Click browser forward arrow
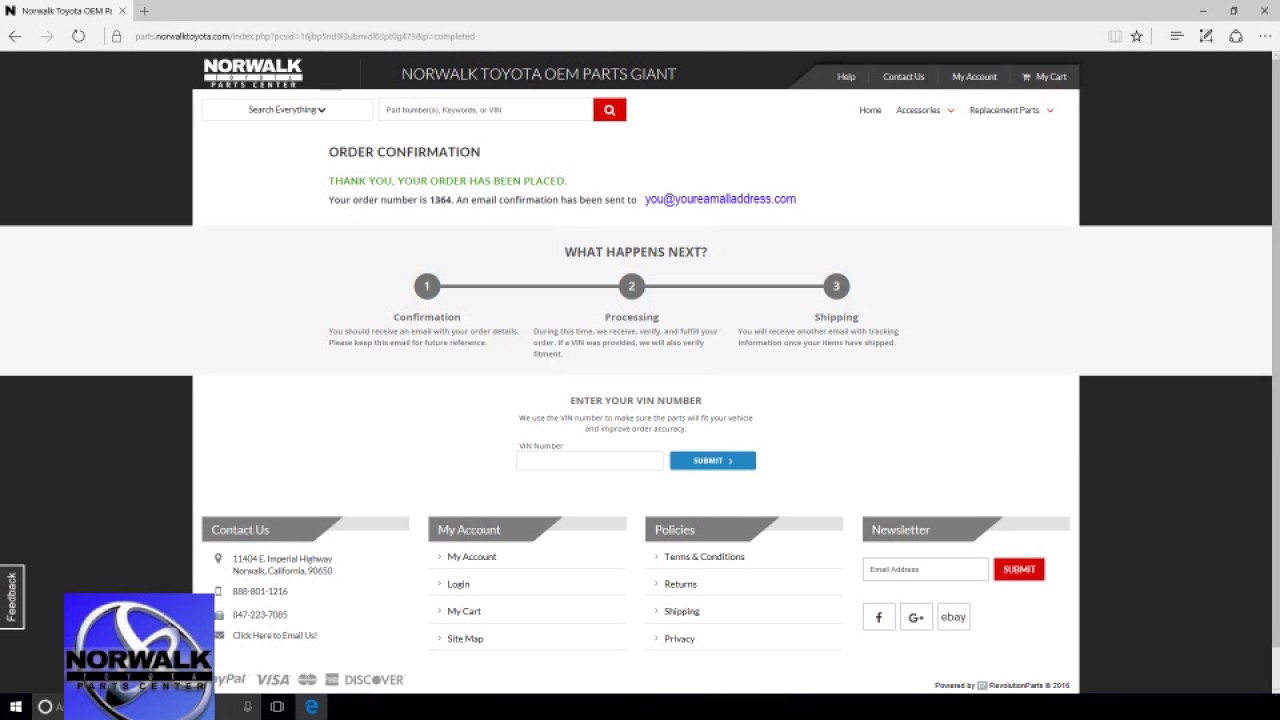The image size is (1280, 720). (x=46, y=36)
